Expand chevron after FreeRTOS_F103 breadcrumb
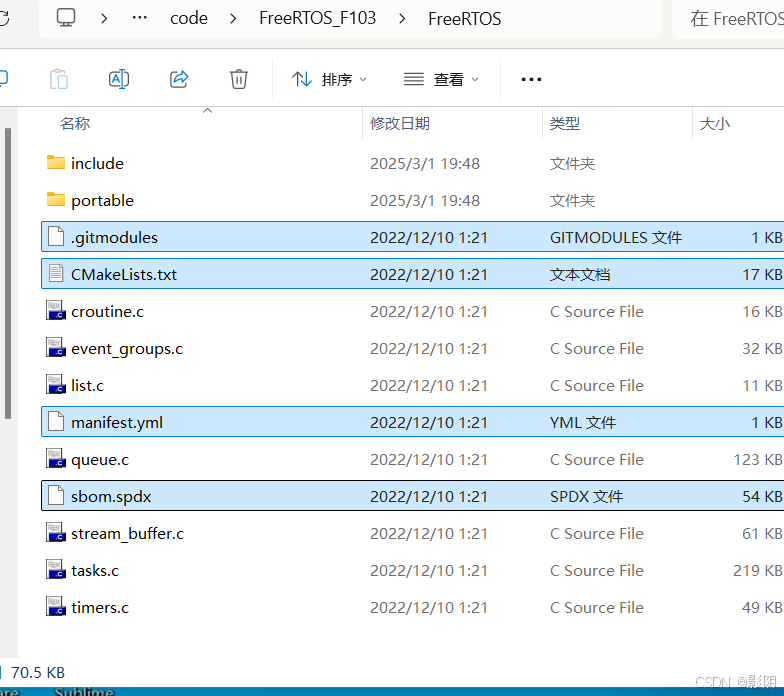Image resolution: width=784 pixels, height=696 pixels. tap(402, 19)
